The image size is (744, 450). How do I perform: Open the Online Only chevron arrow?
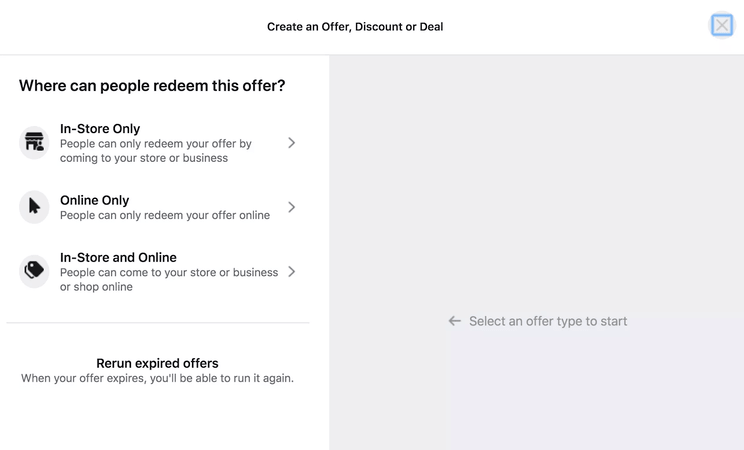click(x=291, y=207)
